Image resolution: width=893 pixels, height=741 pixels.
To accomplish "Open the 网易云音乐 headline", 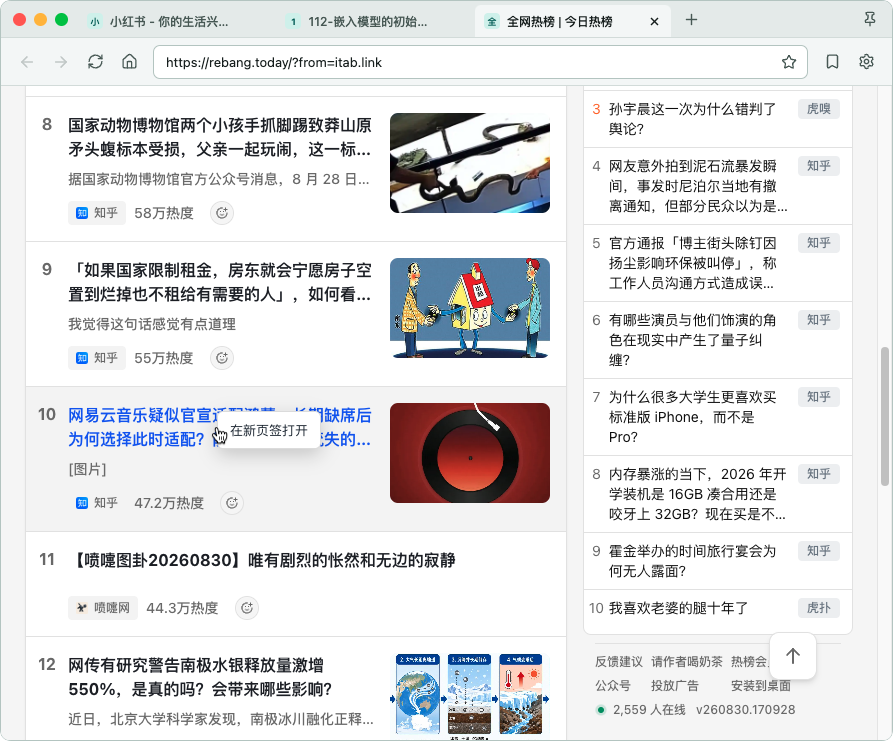I will (219, 427).
